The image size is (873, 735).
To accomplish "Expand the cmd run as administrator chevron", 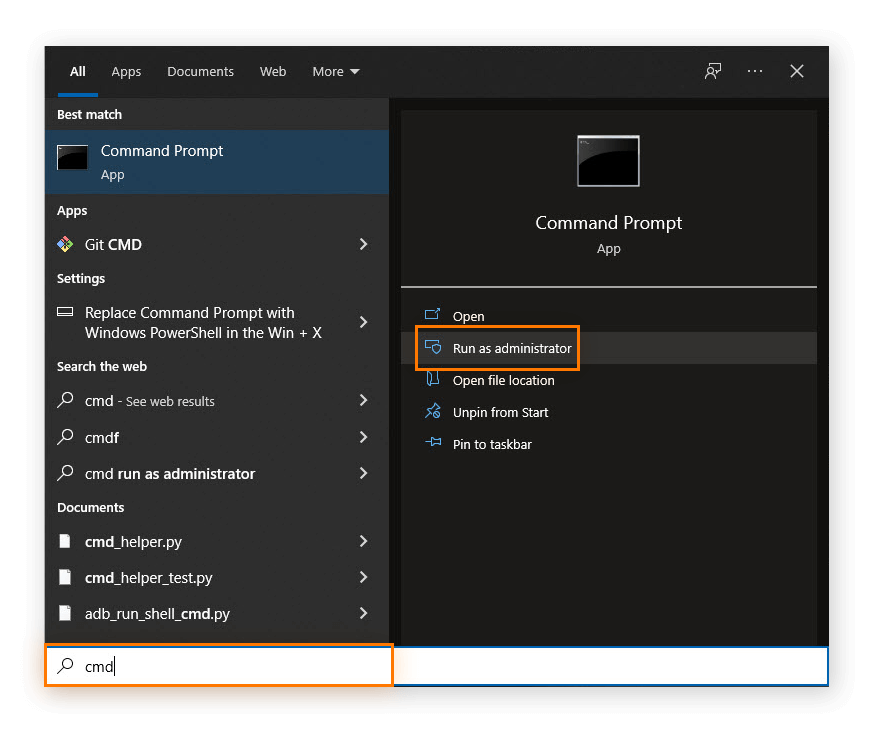I will coord(363,473).
